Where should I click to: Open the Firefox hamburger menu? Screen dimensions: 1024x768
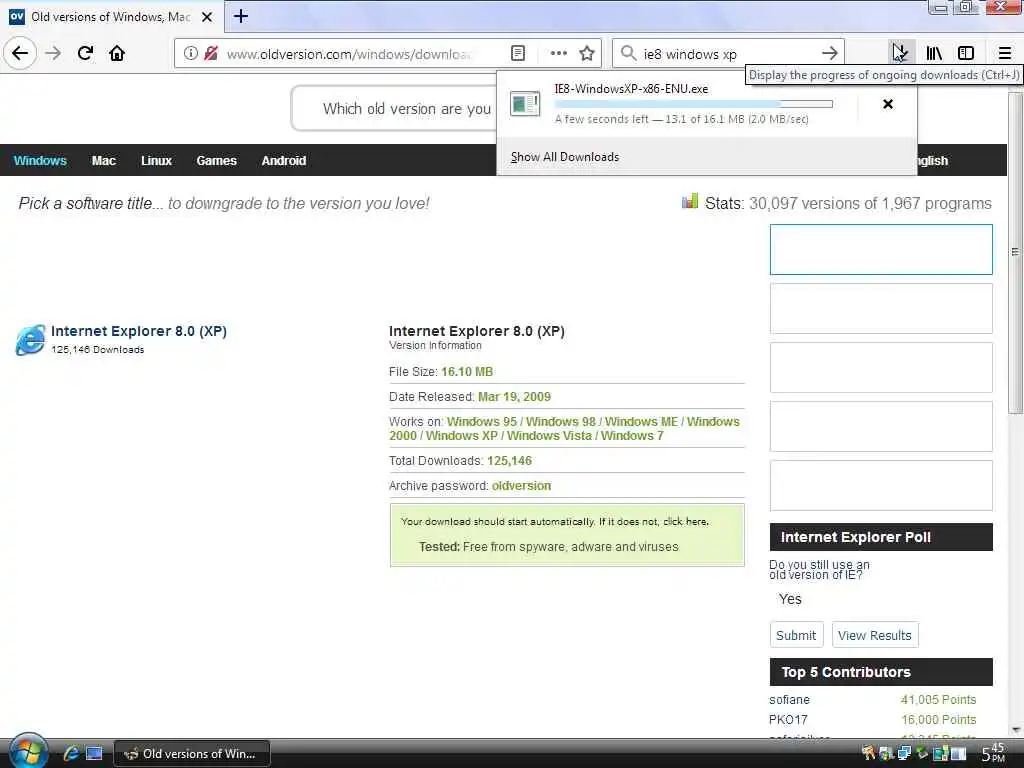[x=1004, y=53]
